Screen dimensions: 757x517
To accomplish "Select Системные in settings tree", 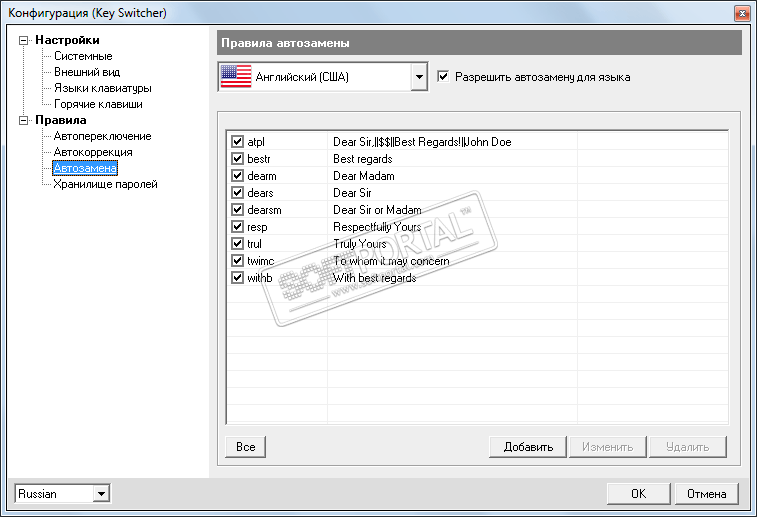I will coord(83,56).
